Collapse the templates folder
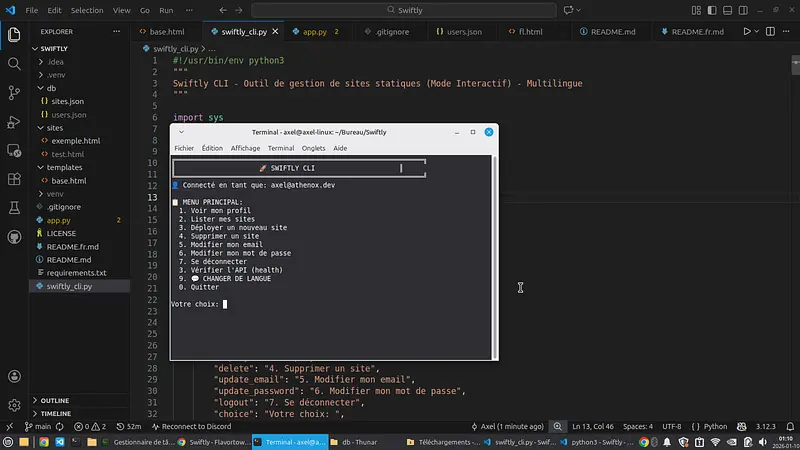This screenshot has height=450, width=800. pos(64,168)
